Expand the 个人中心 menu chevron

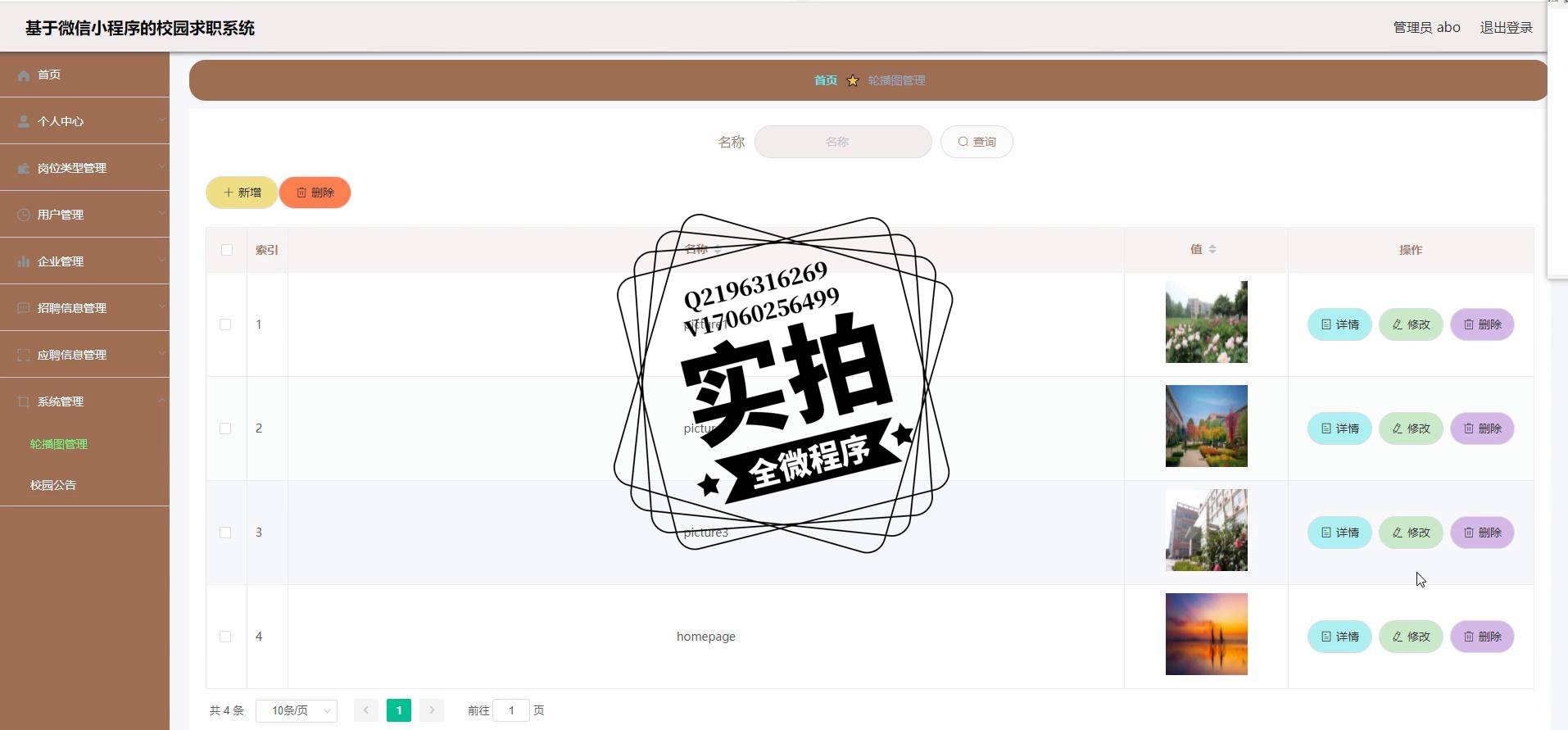[161, 120]
